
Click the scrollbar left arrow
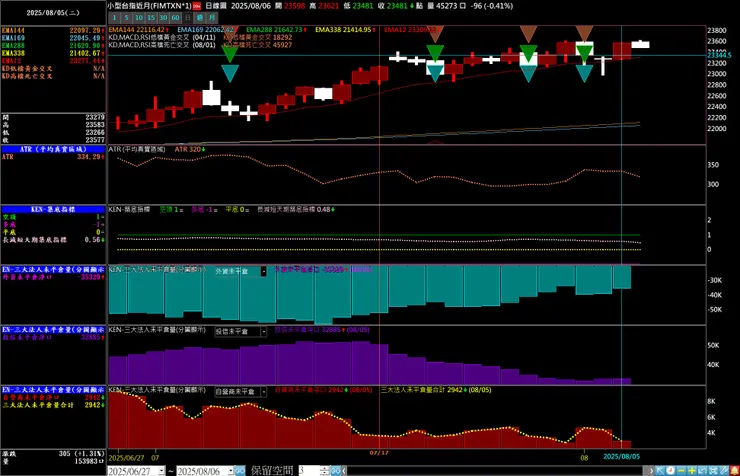click(x=344, y=470)
